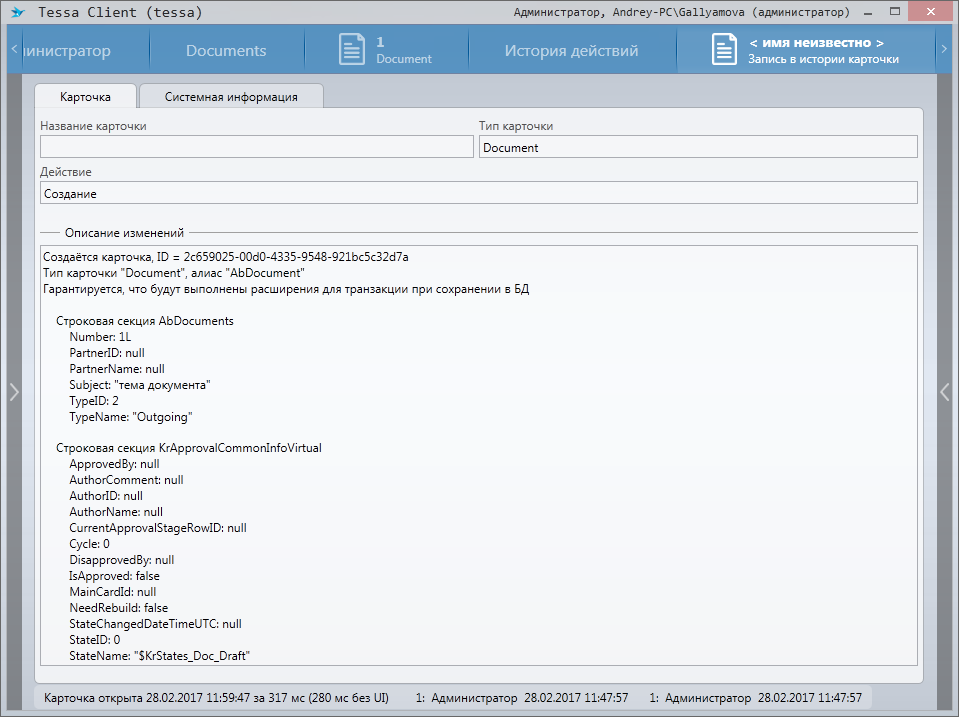Click the 'Действие' field showing Создание

pos(478,193)
